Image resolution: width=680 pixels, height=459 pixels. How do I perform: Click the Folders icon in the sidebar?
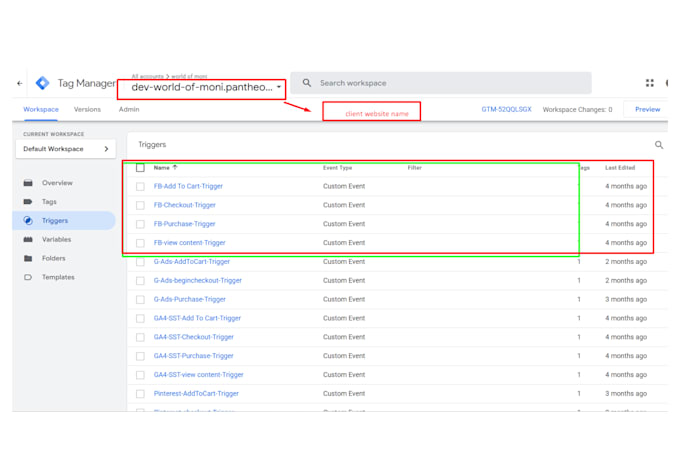pos(28,258)
